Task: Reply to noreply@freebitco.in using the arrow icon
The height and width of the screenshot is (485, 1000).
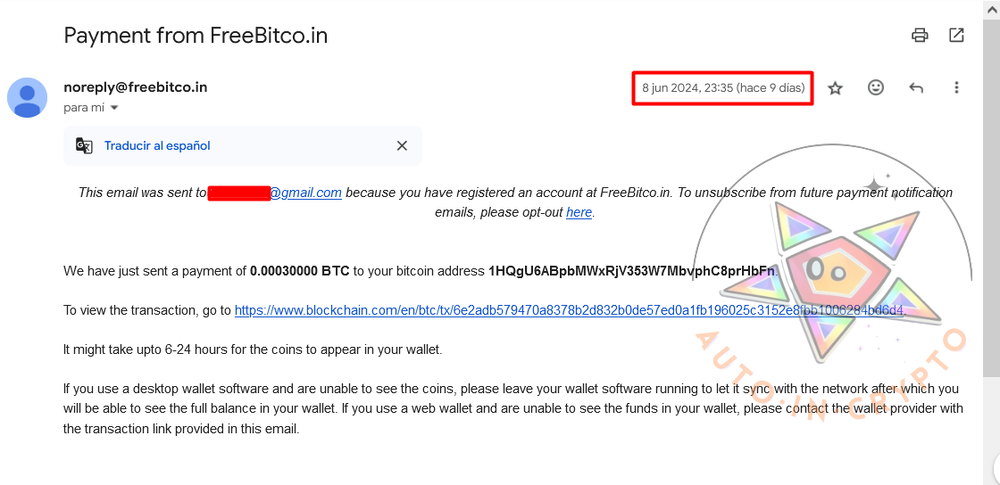Action: coord(916,88)
